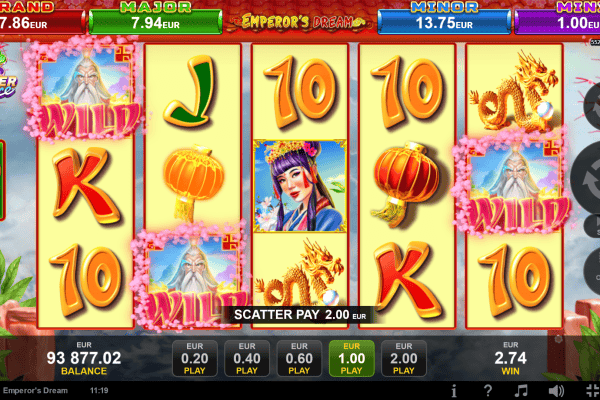The height and width of the screenshot is (400, 600).
Task: Click the golden dragon symbol on the fifth reel
Action: [514, 91]
